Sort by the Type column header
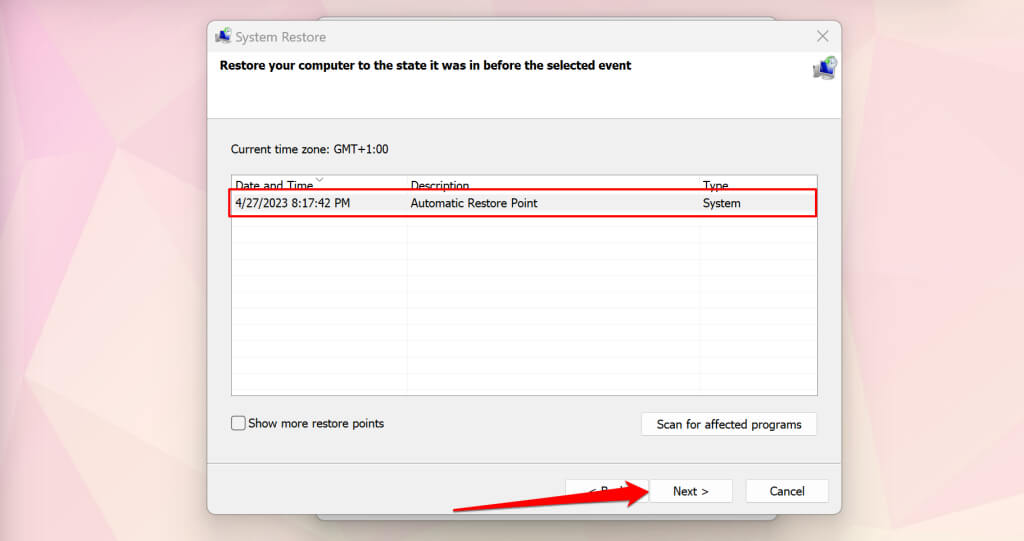Image resolution: width=1024 pixels, height=541 pixels. tap(758, 184)
